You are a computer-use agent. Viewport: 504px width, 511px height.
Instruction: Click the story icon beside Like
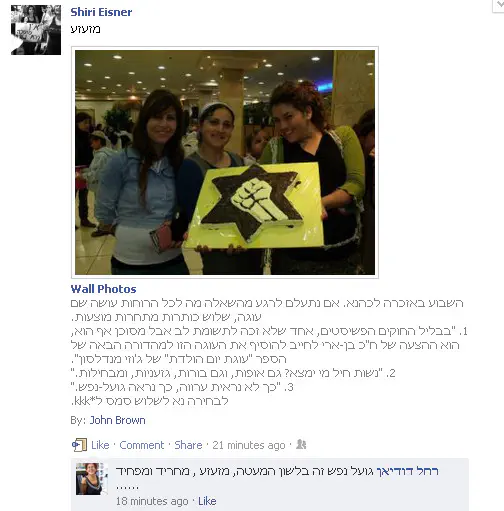coord(79,445)
